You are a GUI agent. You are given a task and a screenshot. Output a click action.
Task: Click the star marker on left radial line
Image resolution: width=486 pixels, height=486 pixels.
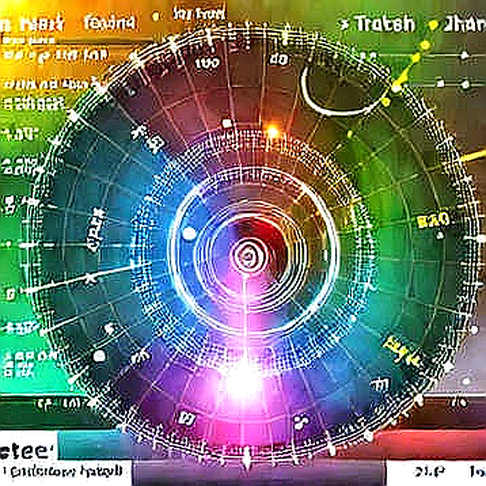[89, 278]
